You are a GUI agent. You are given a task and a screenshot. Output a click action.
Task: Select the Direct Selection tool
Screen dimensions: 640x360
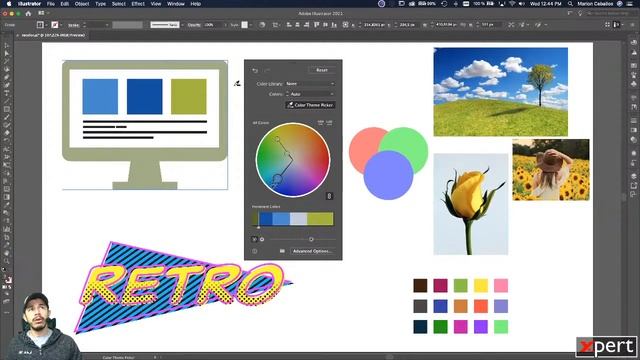pos(7,53)
